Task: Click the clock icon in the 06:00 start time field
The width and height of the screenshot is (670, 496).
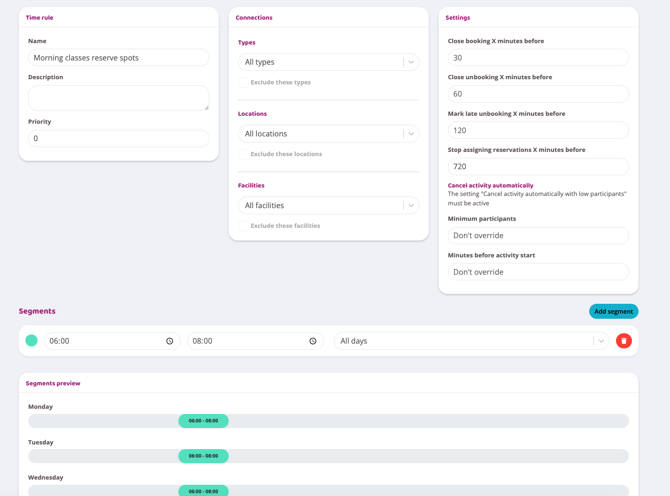Action: [x=170, y=341]
